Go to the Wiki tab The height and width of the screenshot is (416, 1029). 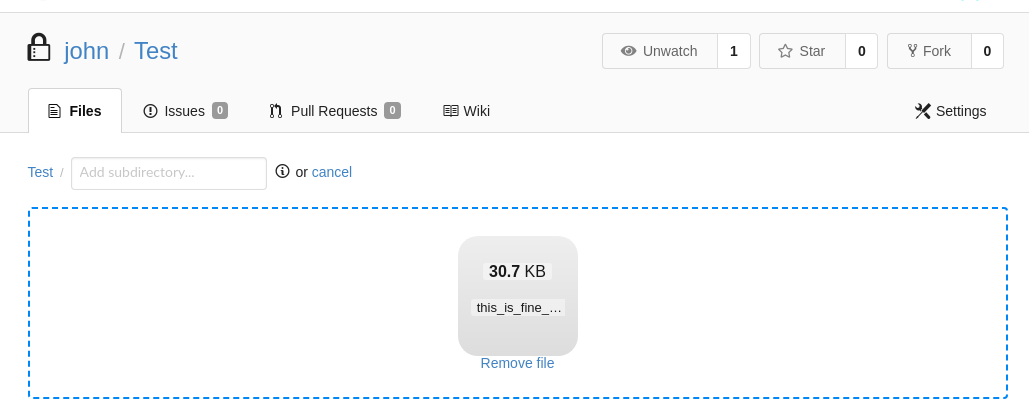click(476, 111)
